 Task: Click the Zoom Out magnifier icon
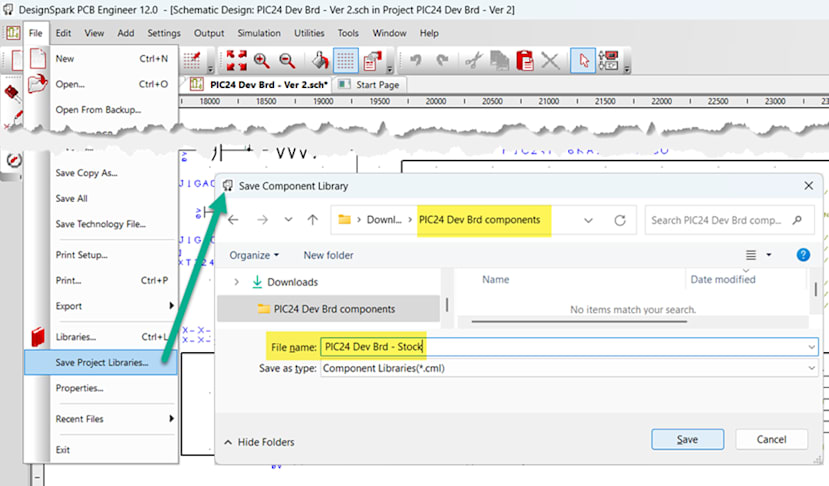pyautogui.click(x=287, y=61)
